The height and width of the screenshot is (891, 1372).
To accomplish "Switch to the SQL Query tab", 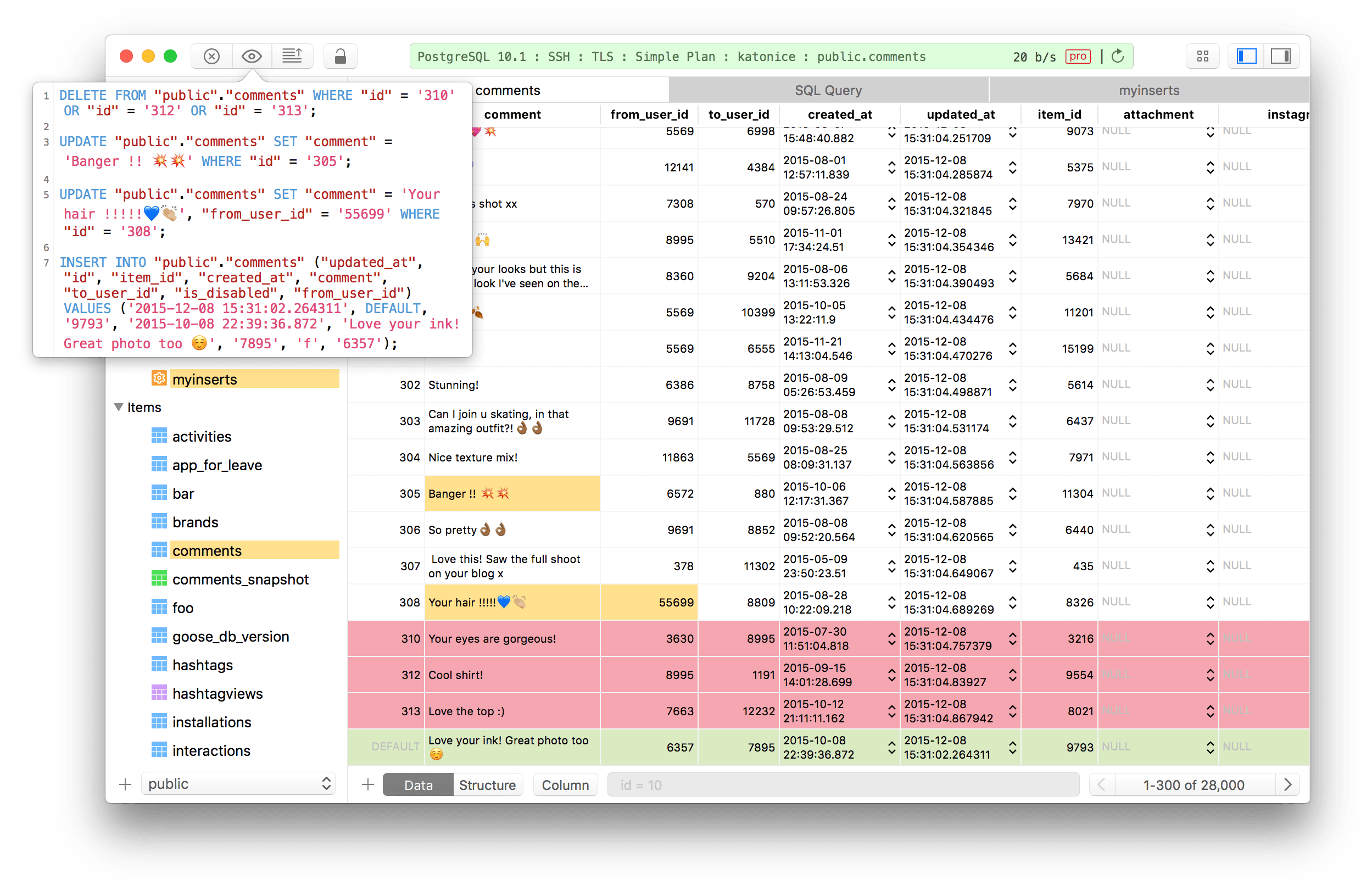I will point(828,90).
